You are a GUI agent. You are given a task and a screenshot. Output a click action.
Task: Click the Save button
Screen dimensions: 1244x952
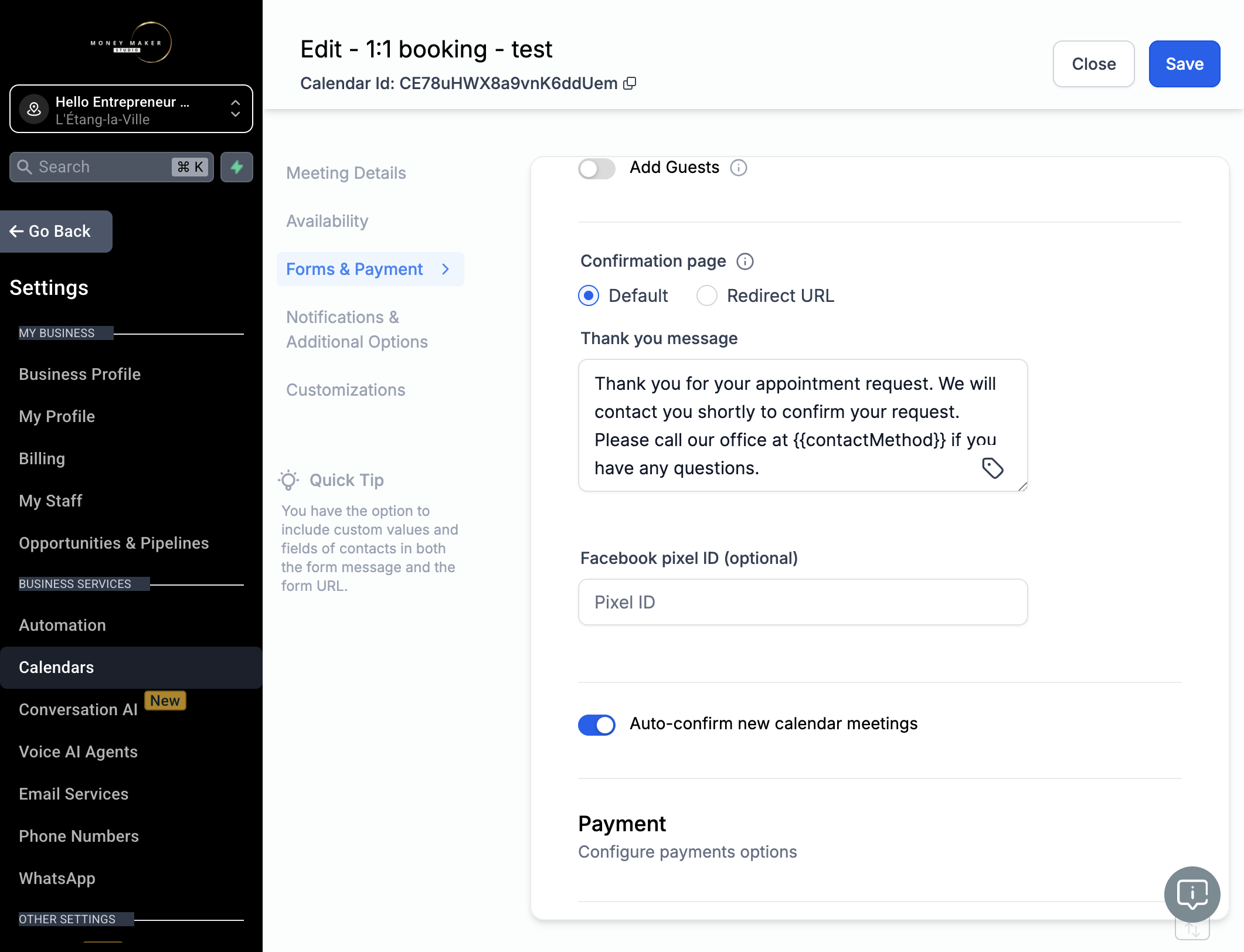tap(1184, 64)
